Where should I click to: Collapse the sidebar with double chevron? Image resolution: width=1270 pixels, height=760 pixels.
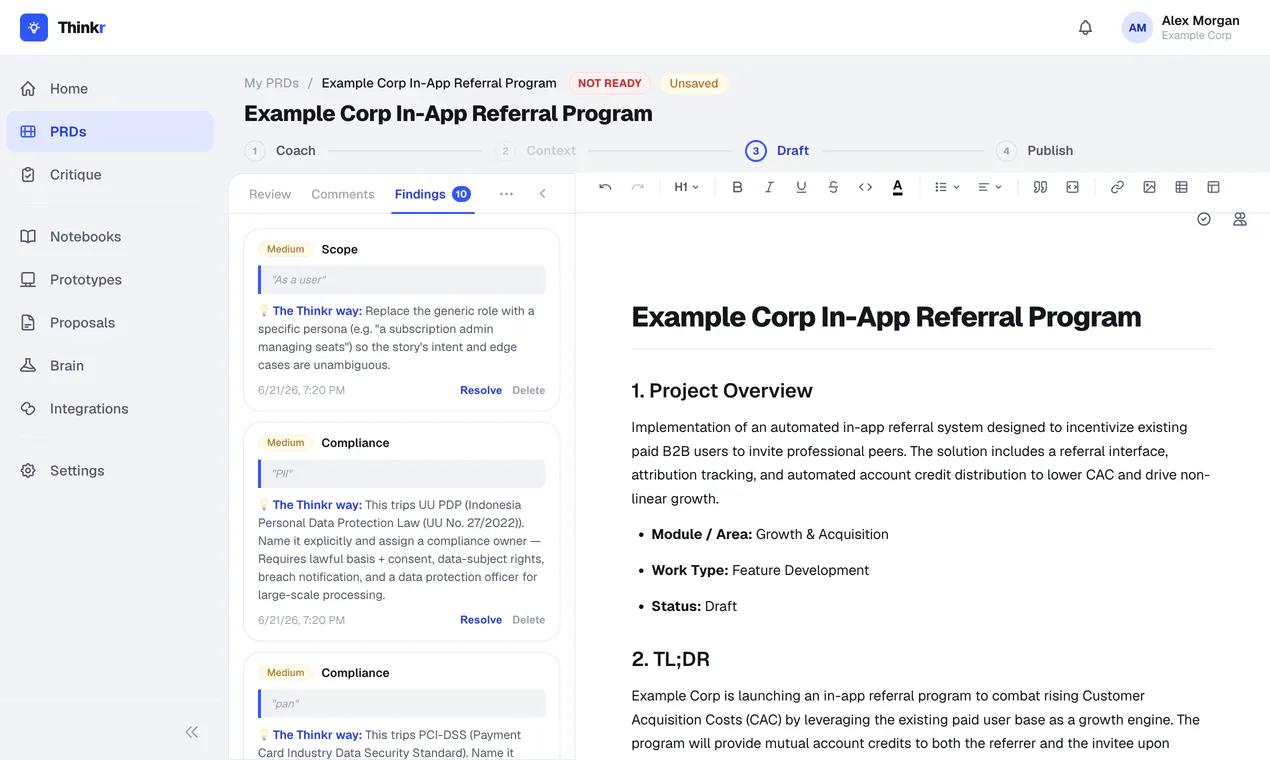tap(192, 732)
